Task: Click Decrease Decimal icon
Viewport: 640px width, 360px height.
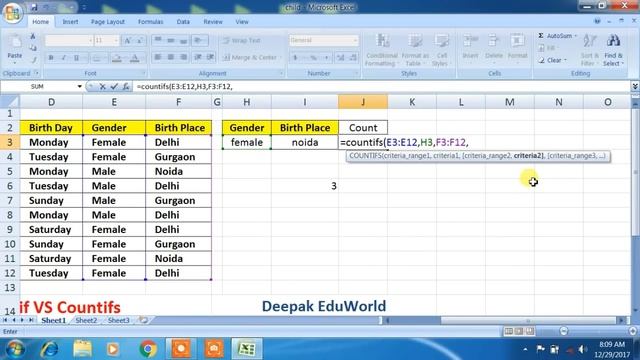Action: click(x=353, y=58)
